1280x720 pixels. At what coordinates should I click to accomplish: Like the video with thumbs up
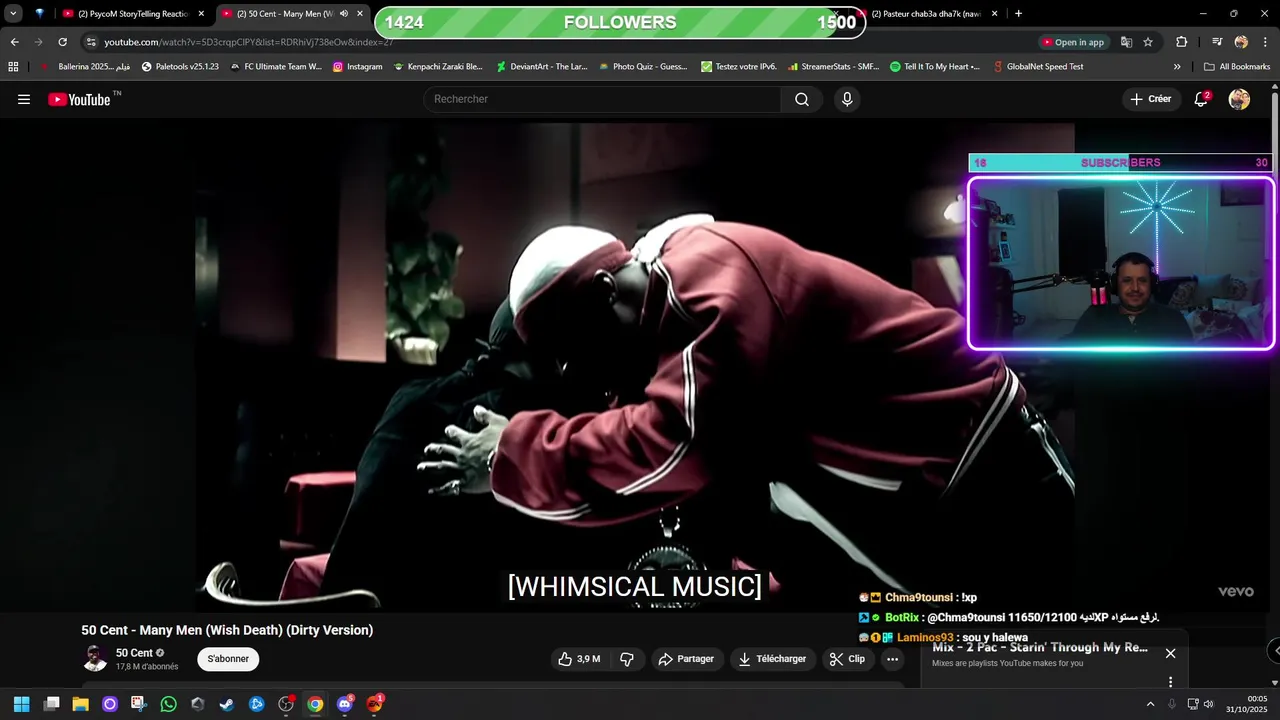click(x=579, y=659)
